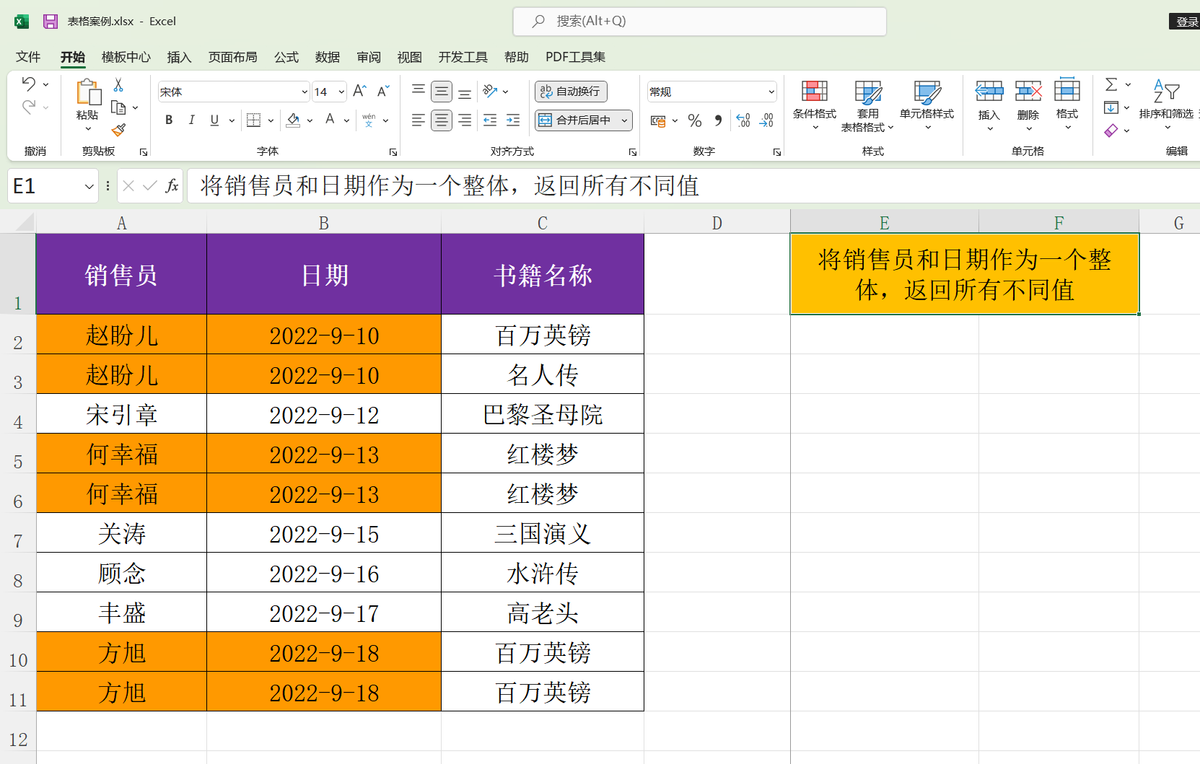Open the 套用表格格式 table format menu
The width and height of the screenshot is (1200, 764).
[867, 105]
